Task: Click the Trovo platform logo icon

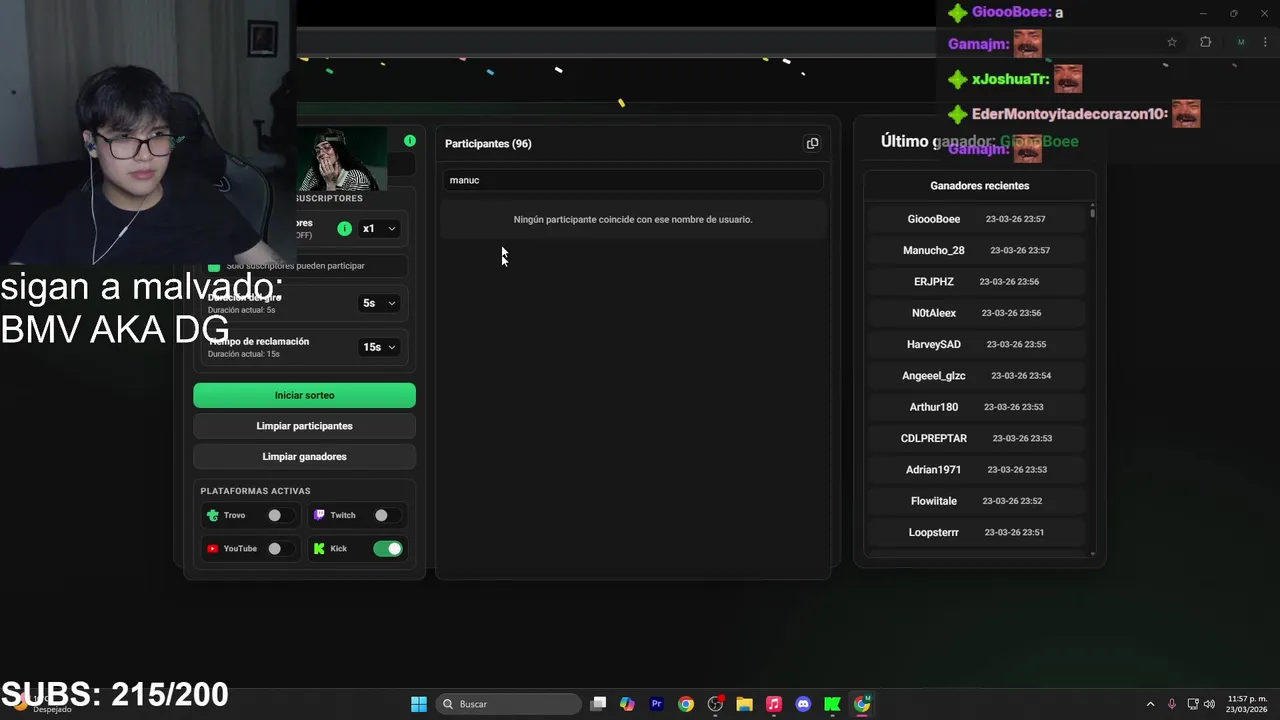Action: click(212, 515)
